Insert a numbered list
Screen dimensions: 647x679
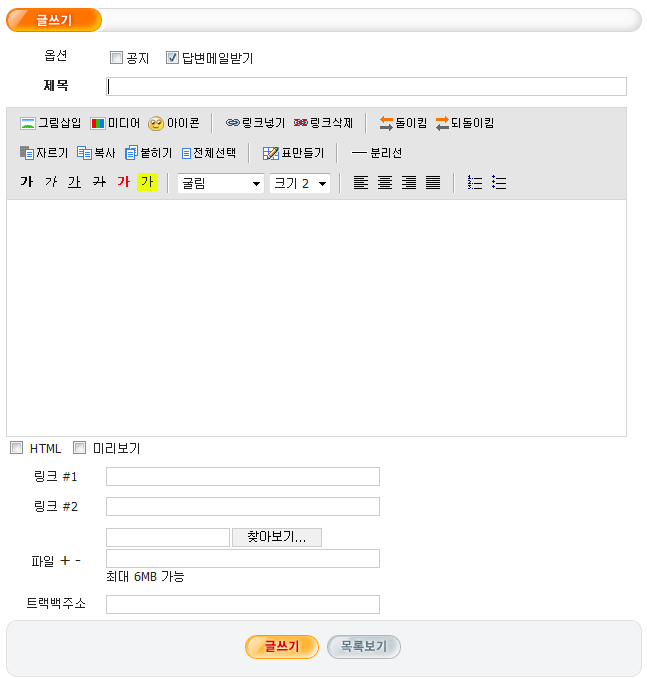click(475, 183)
